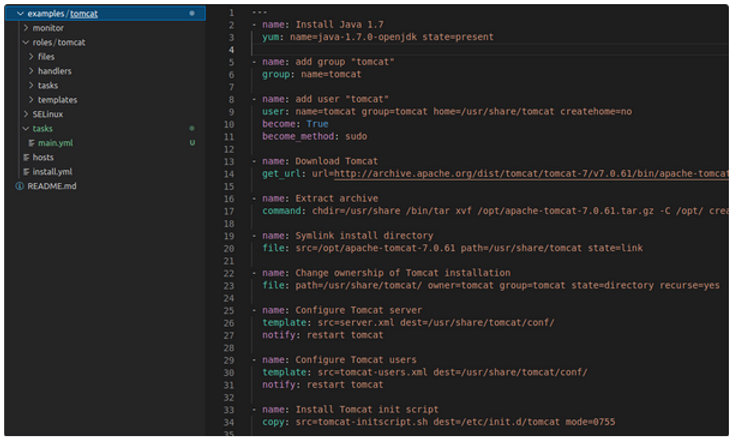Click the text 'Install Java 1.7'
The image size is (732, 440).
tap(339, 24)
